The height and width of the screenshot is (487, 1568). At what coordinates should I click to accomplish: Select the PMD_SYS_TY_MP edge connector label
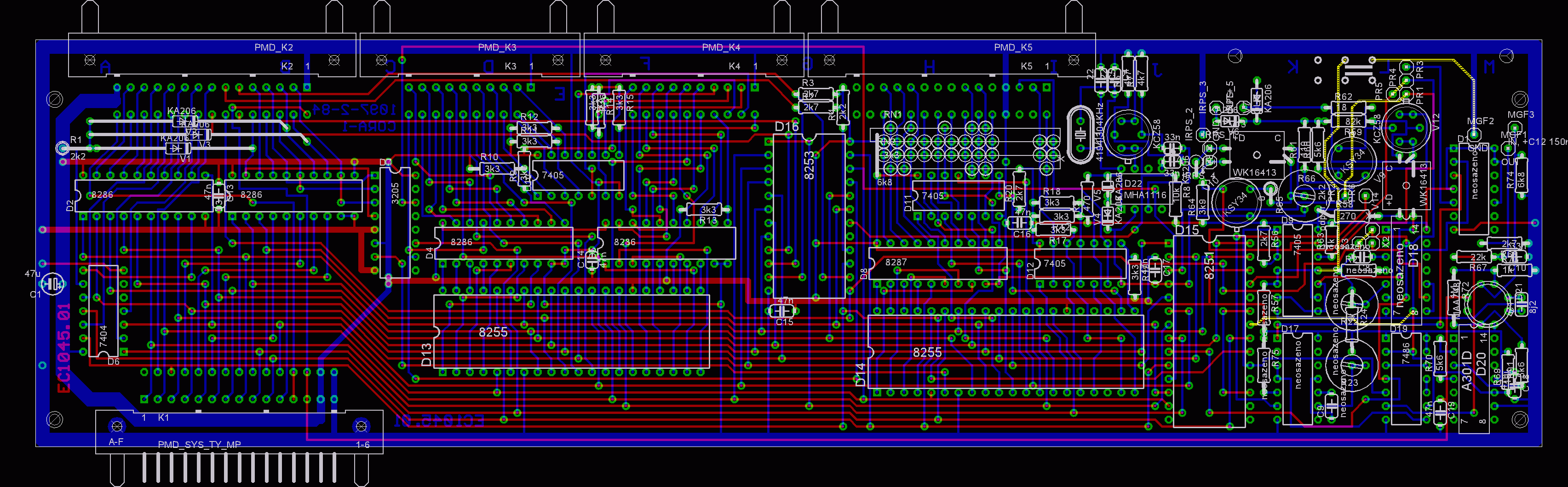tap(199, 444)
